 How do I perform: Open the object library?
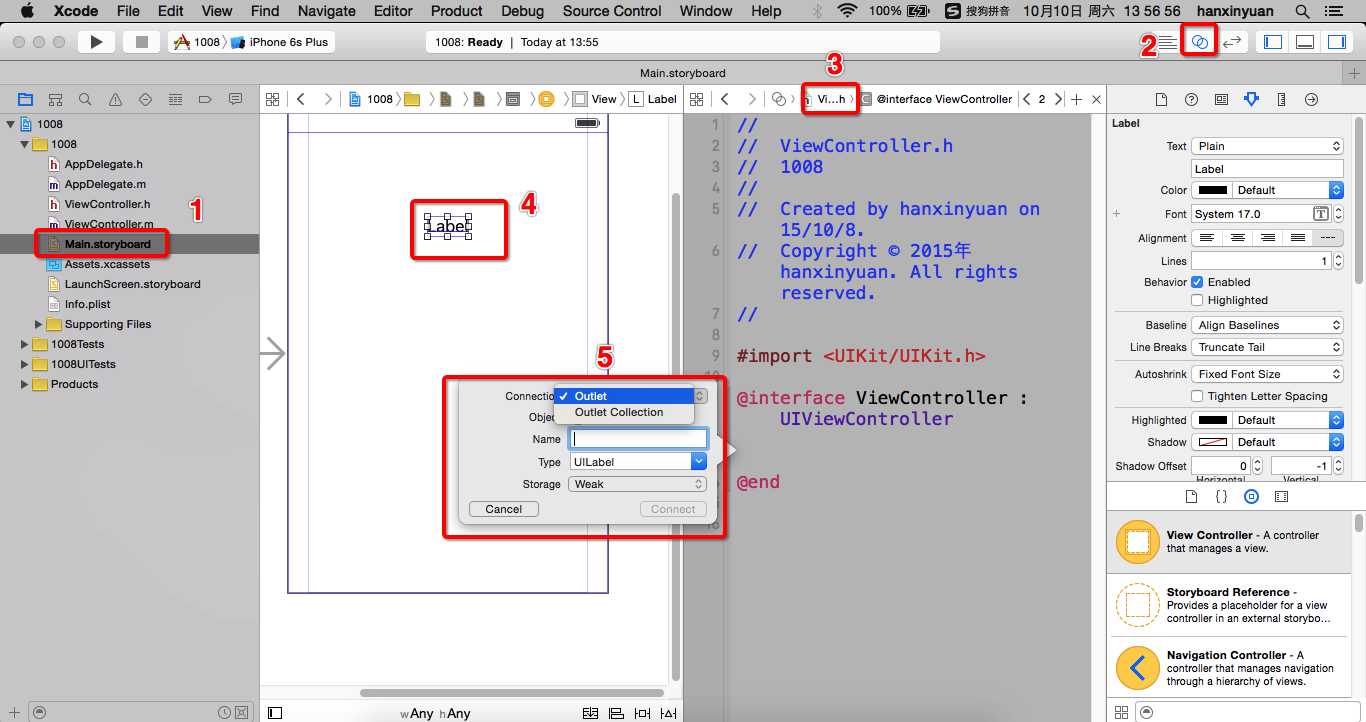(x=1251, y=496)
